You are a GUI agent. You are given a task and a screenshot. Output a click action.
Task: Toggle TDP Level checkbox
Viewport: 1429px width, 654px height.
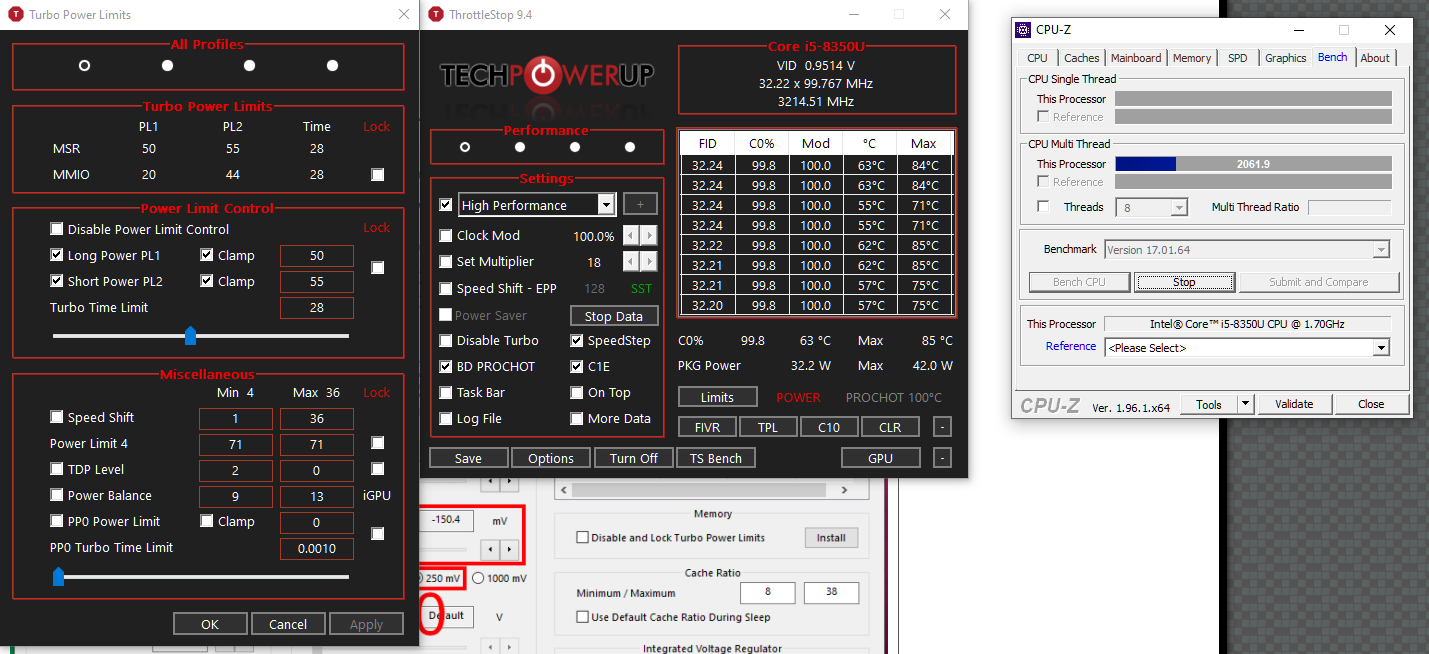[57, 469]
